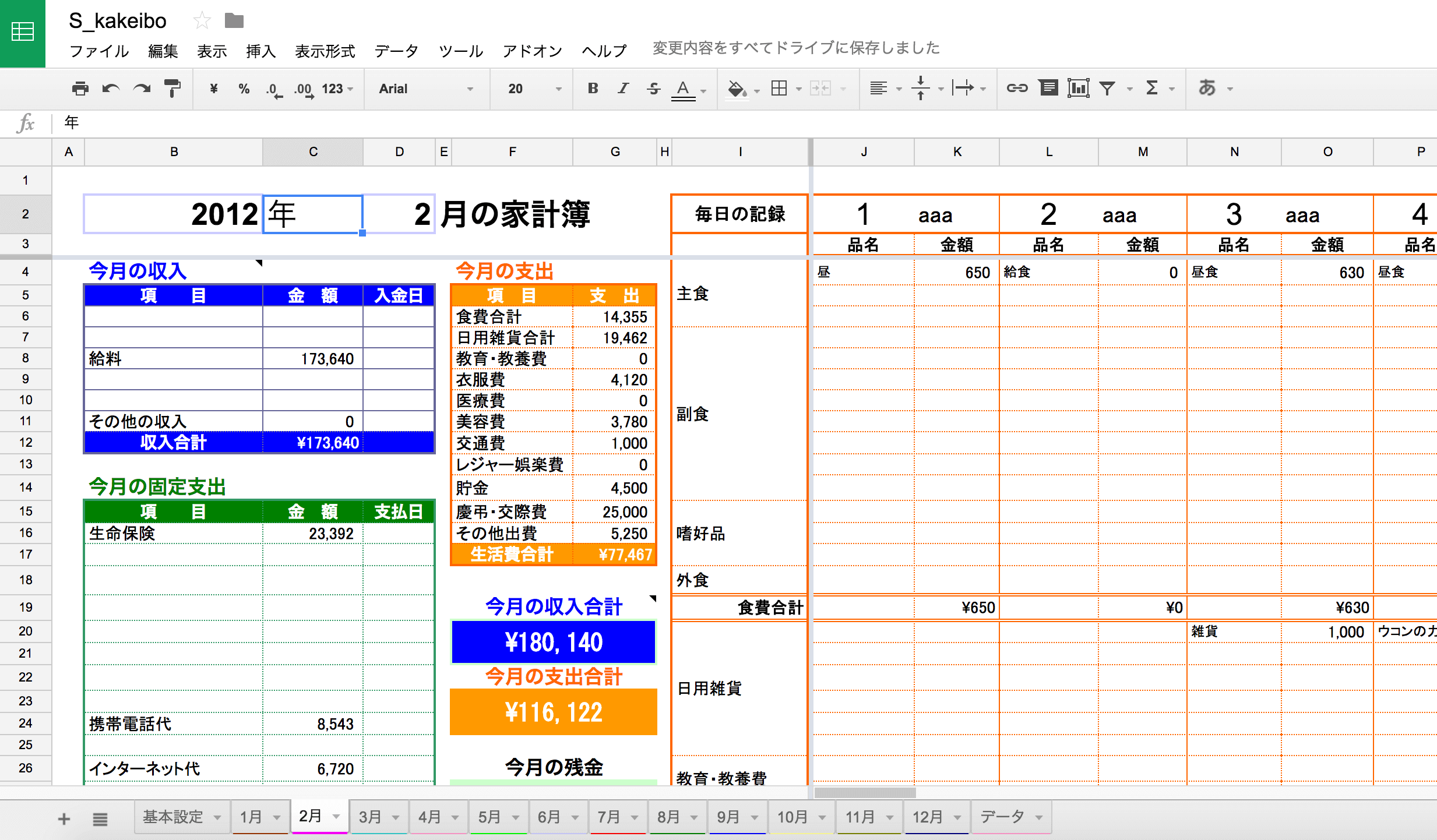The height and width of the screenshot is (840, 1437).
Task: Open the 9月 tab dropdown arrow
Action: point(755,818)
